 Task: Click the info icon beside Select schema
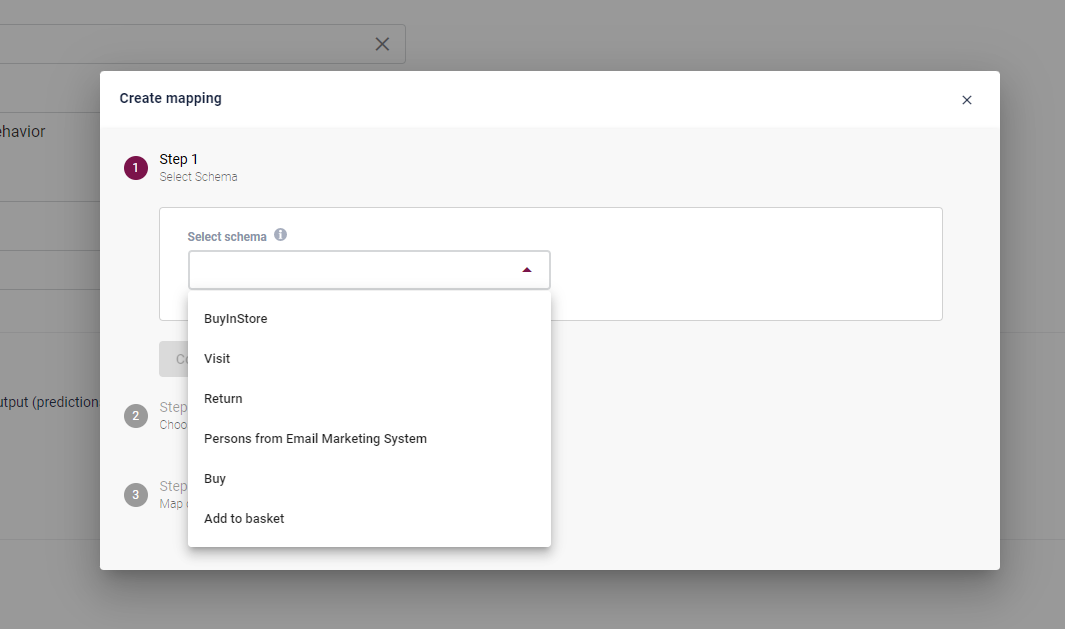[x=281, y=235]
